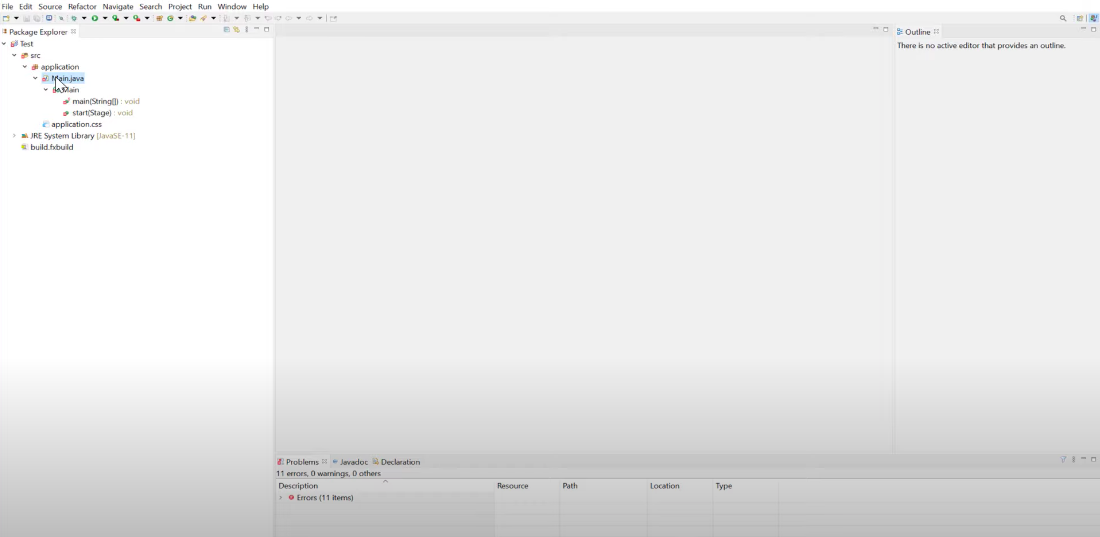Click the Open Type toolbar icon
The width and height of the screenshot is (1100, 537).
coord(192,18)
